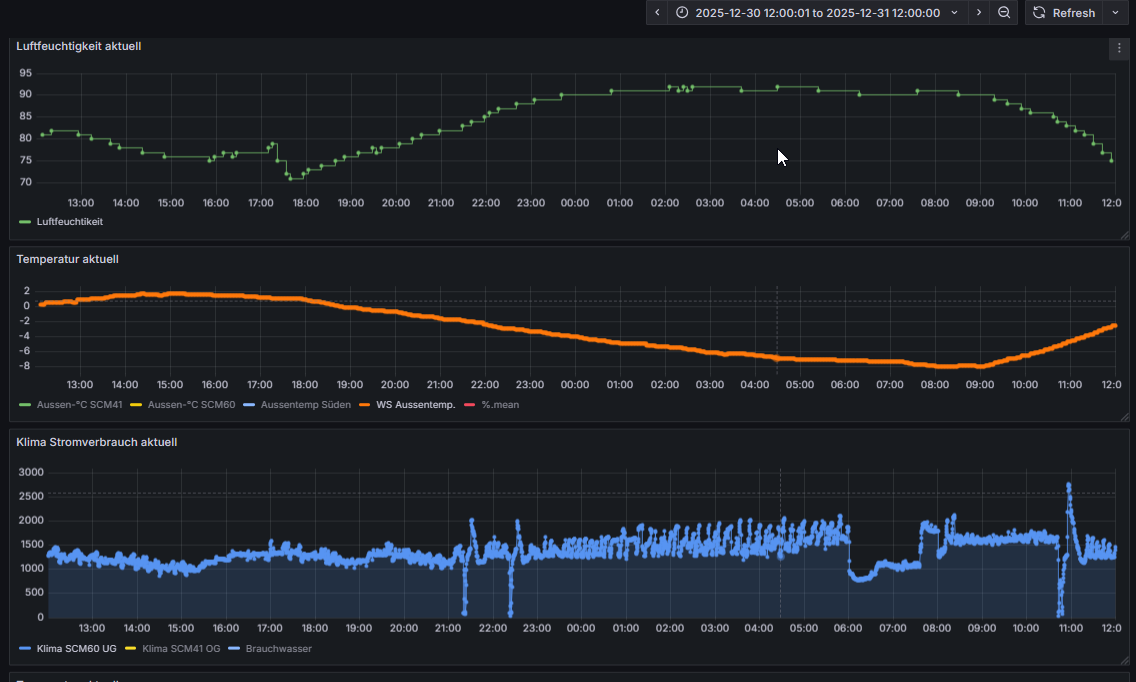Click resize handle of Klima Stromverbrauch panel
The width and height of the screenshot is (1136, 682).
(1124, 660)
